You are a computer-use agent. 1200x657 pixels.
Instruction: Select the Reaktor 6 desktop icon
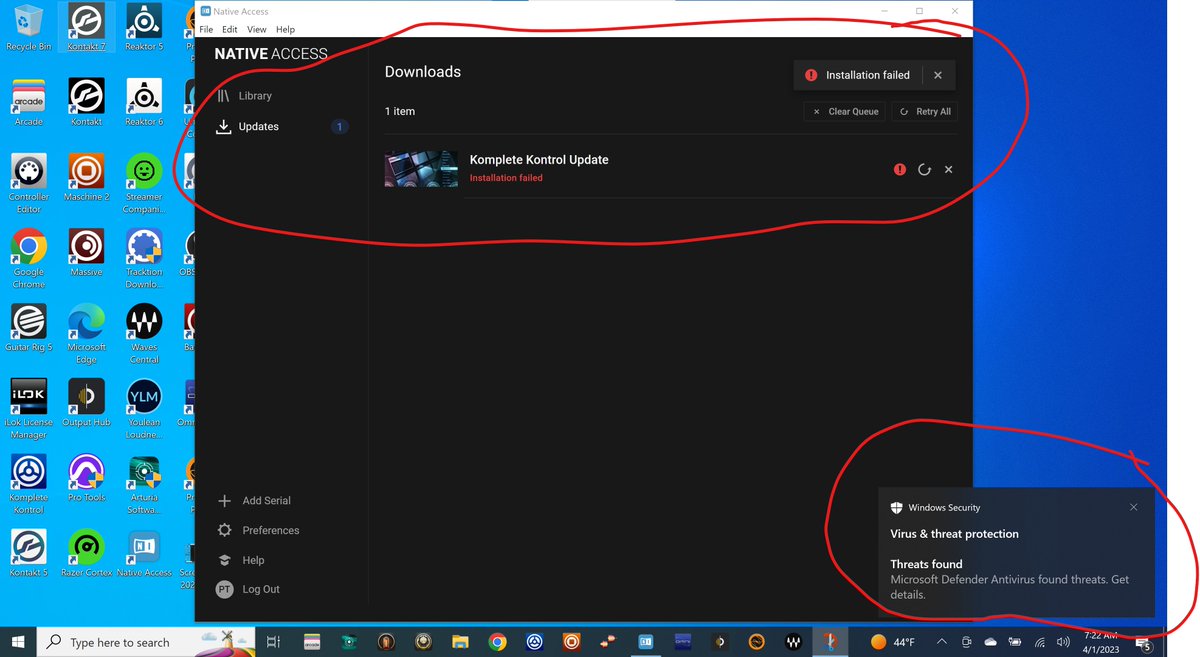pyautogui.click(x=144, y=102)
